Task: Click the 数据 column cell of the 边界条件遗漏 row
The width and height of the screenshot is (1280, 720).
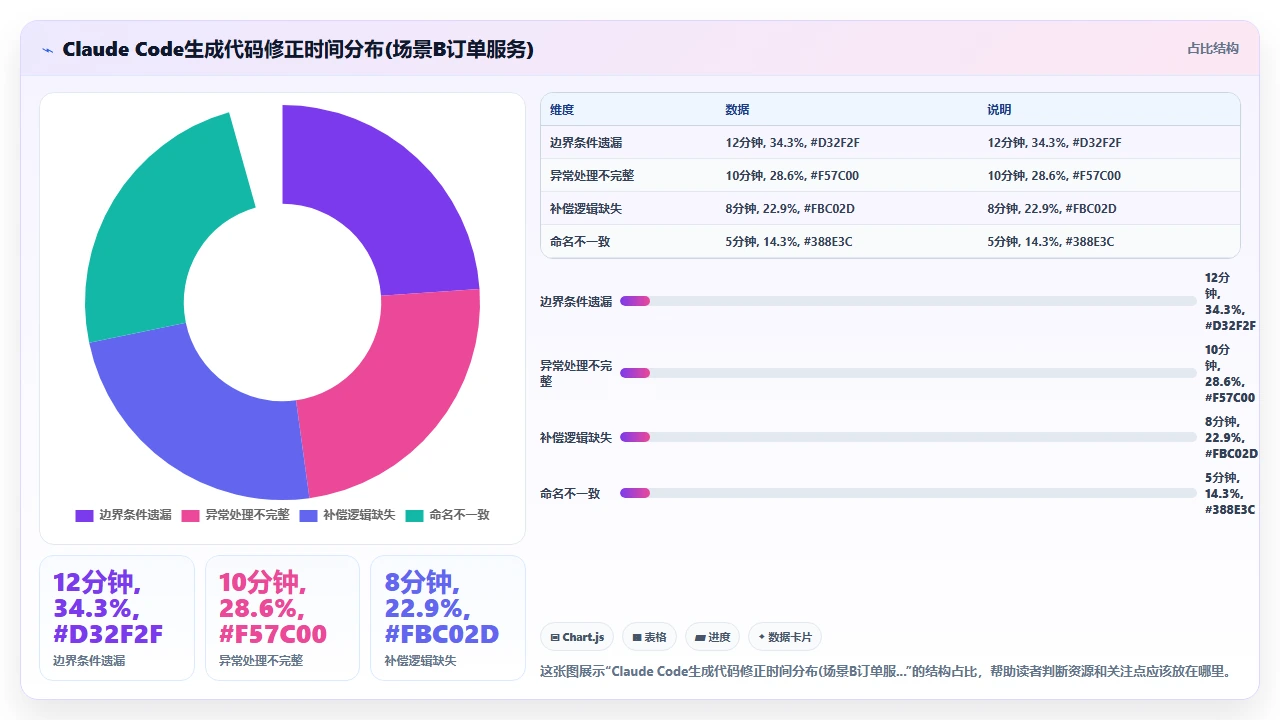Action: (847, 143)
